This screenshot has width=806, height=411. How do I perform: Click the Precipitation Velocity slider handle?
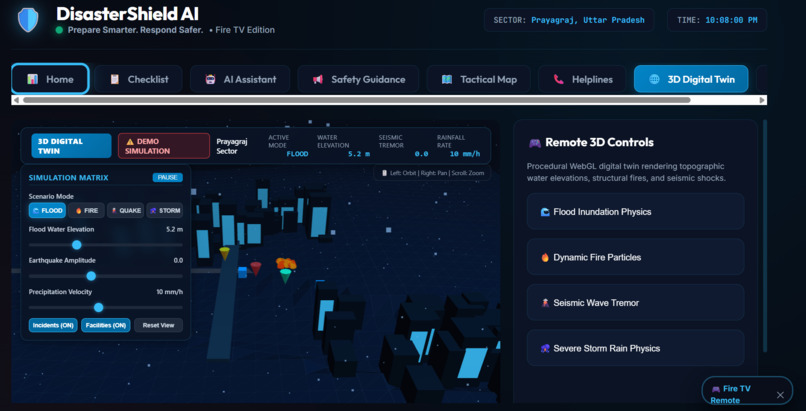pyautogui.click(x=99, y=307)
